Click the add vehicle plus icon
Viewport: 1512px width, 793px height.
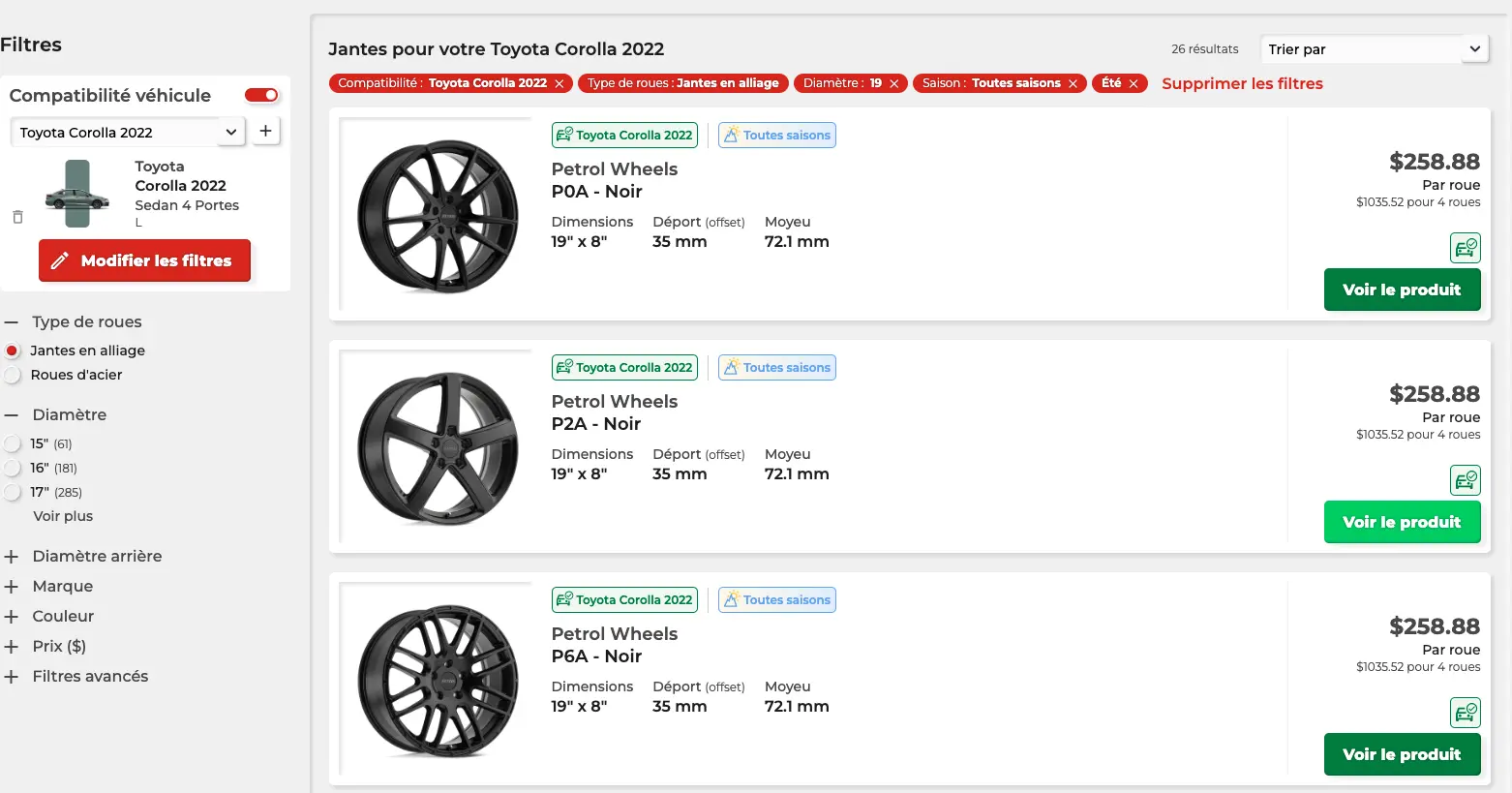point(266,131)
